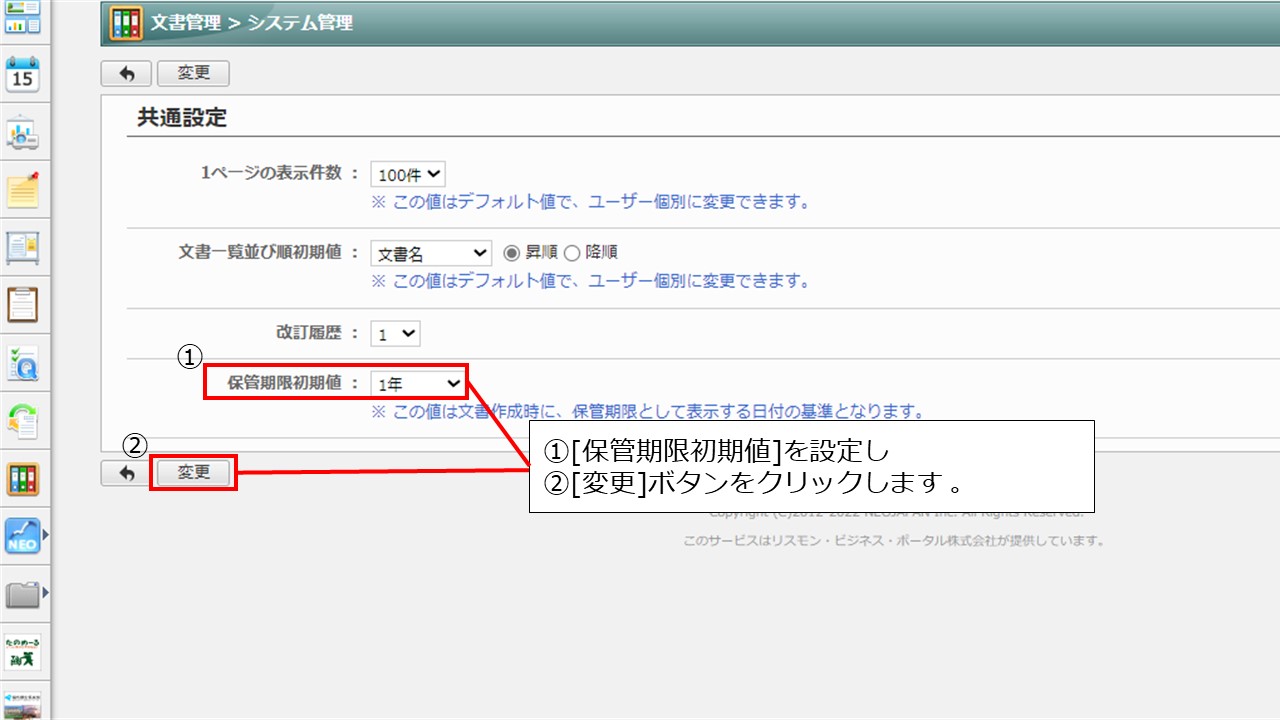The image size is (1280, 720).
Task: Open the 1ページの表示件数 dropdown showing 100件
Action: coord(406,173)
